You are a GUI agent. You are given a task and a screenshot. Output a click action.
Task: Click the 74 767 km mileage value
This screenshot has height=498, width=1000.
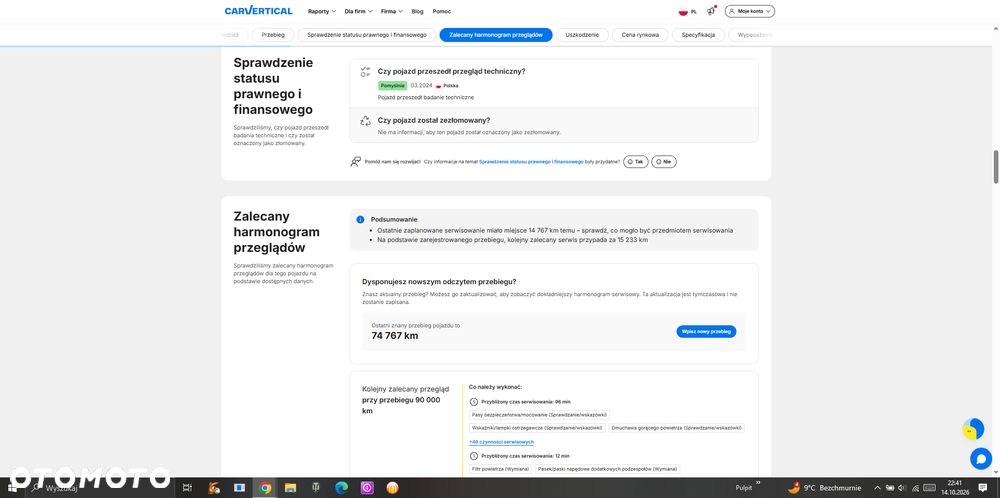pos(395,335)
